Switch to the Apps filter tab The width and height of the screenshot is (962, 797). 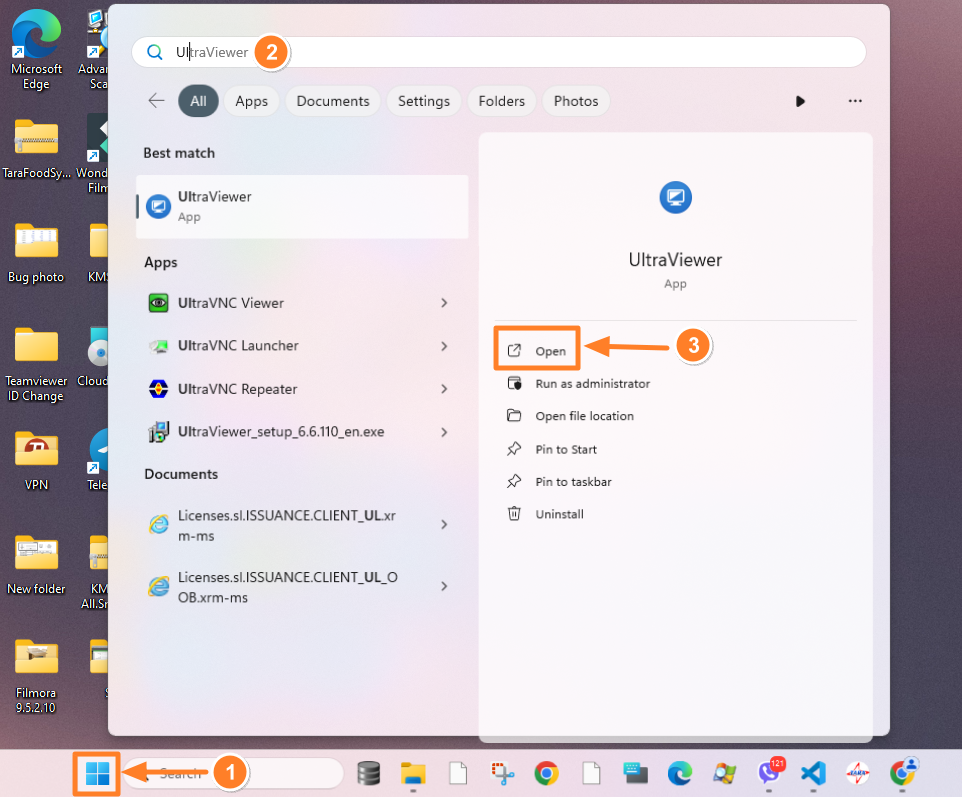click(252, 101)
